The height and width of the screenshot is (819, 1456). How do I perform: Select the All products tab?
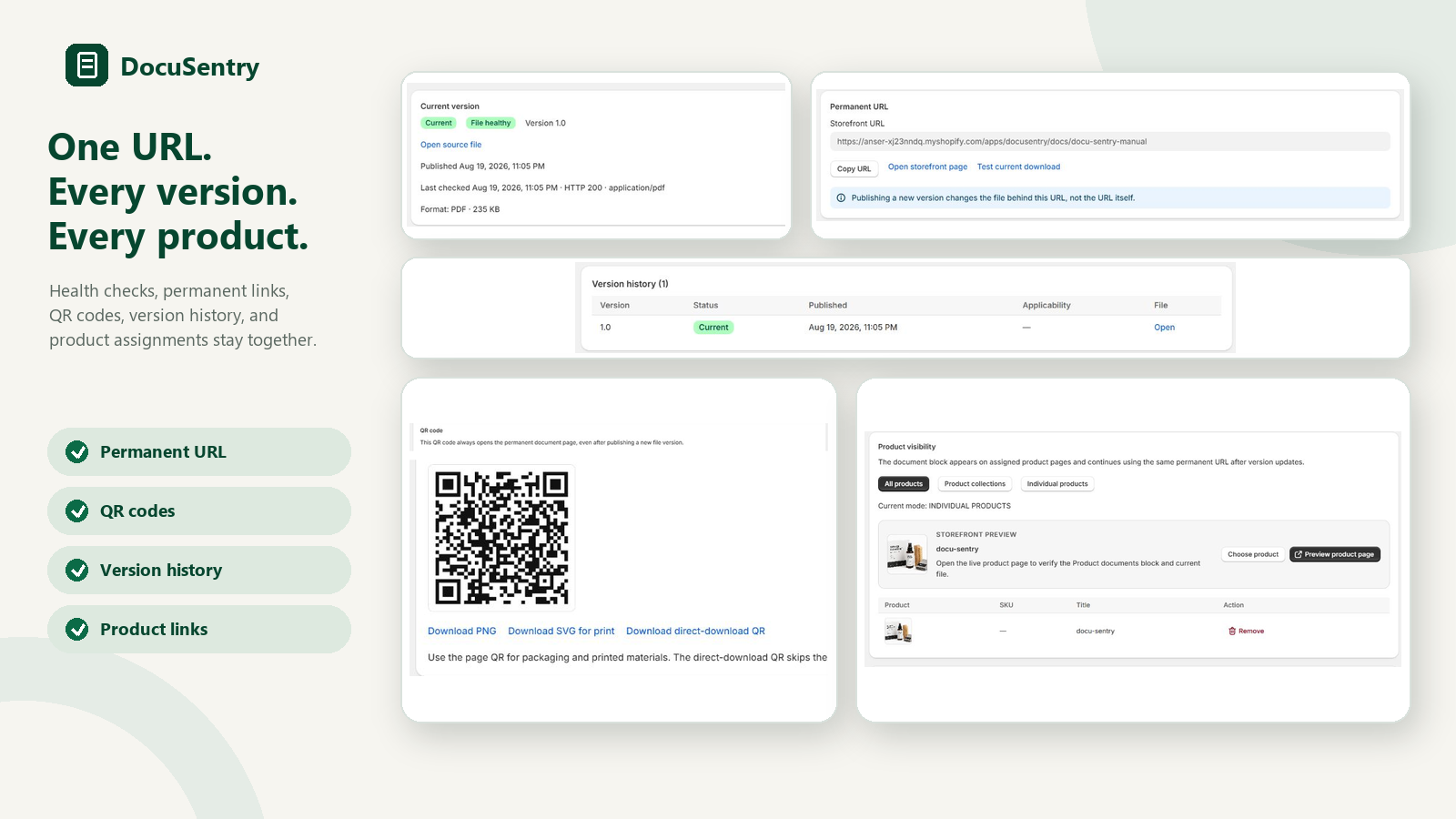[x=904, y=484]
